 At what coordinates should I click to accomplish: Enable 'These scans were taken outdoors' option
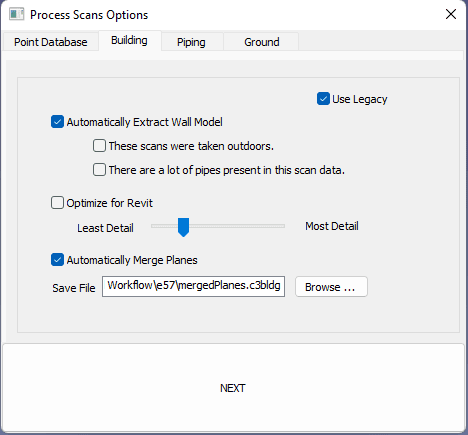[x=99, y=146]
